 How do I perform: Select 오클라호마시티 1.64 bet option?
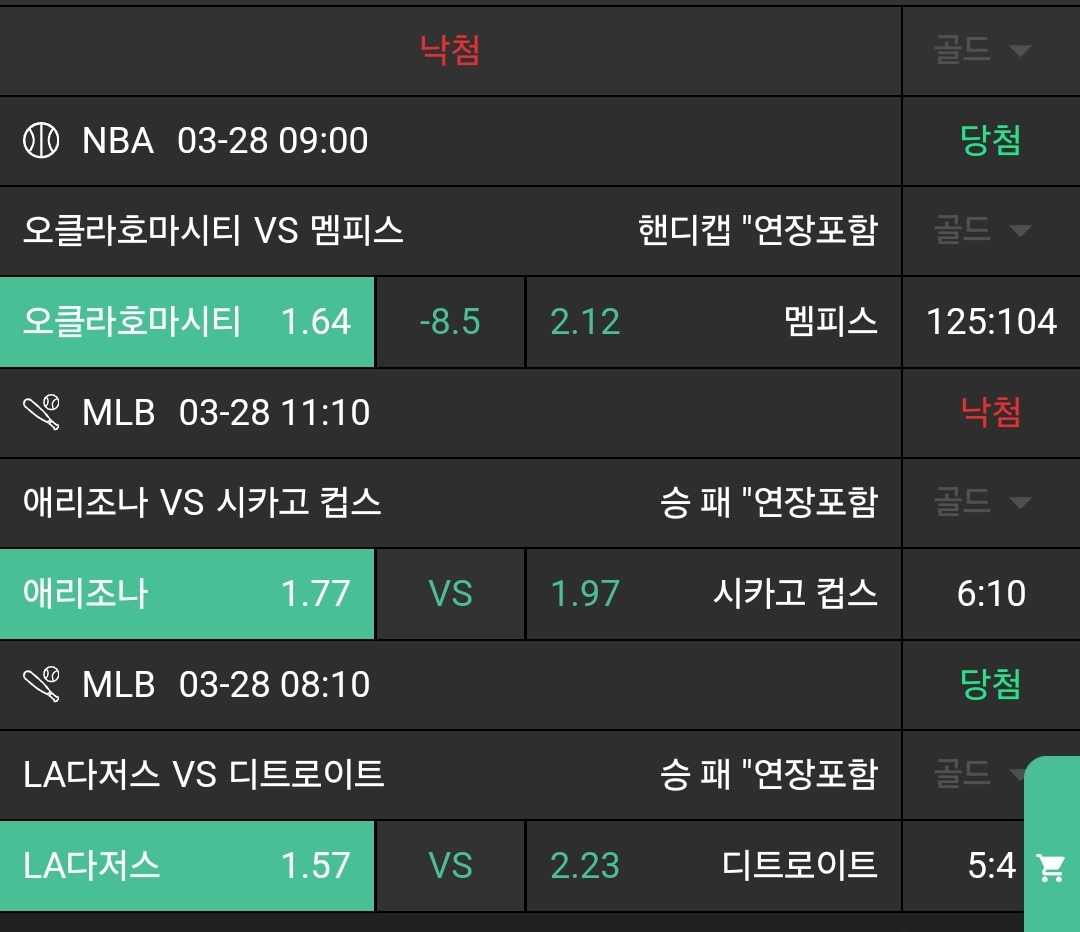pyautogui.click(x=187, y=322)
